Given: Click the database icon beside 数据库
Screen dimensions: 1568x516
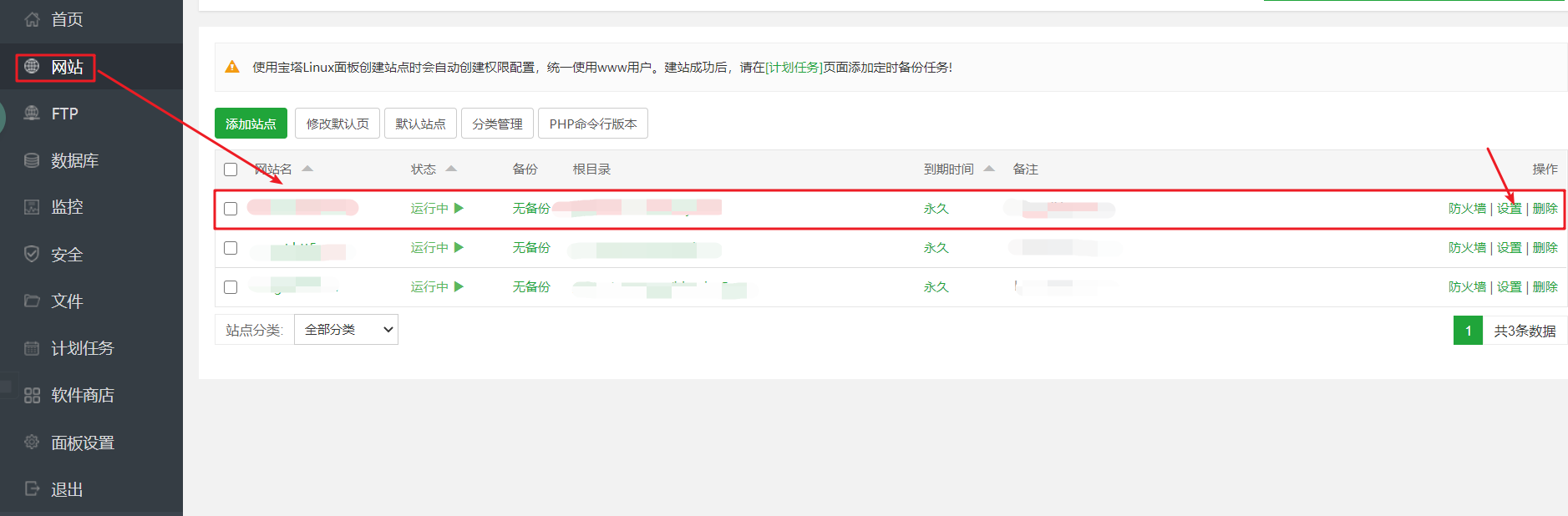Looking at the screenshot, I should tap(32, 160).
